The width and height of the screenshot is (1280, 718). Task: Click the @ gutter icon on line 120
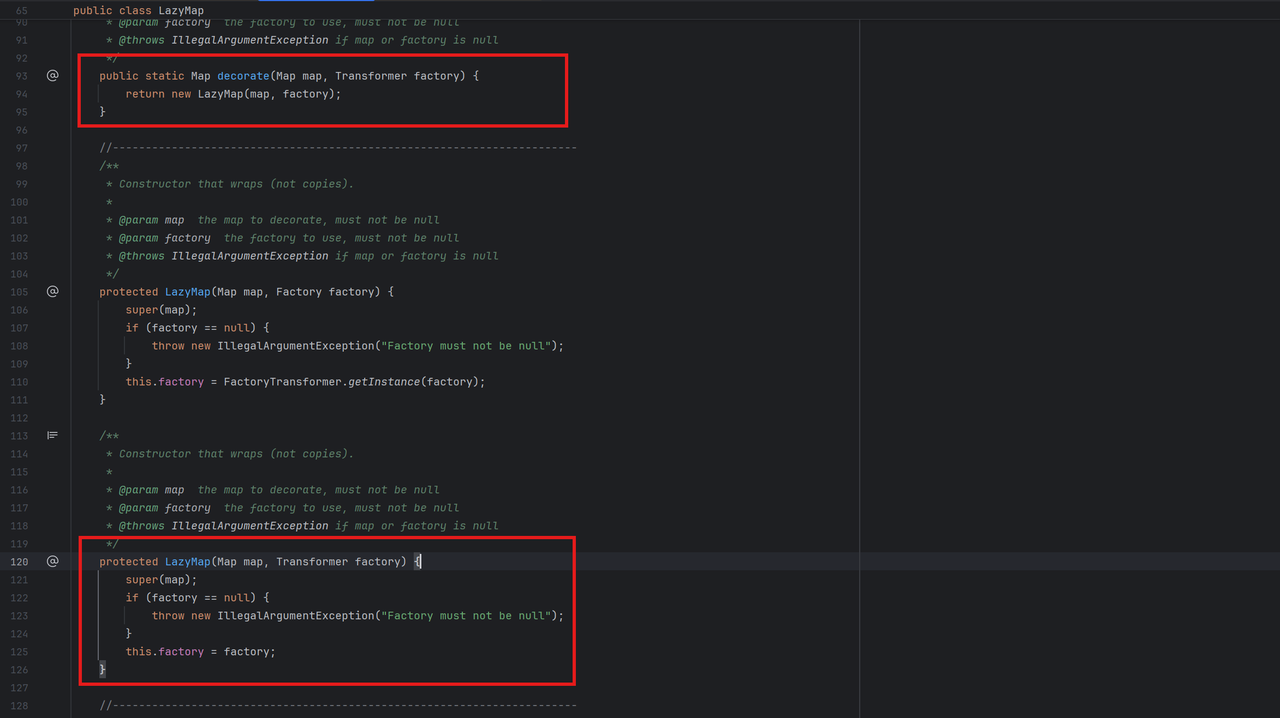point(53,561)
